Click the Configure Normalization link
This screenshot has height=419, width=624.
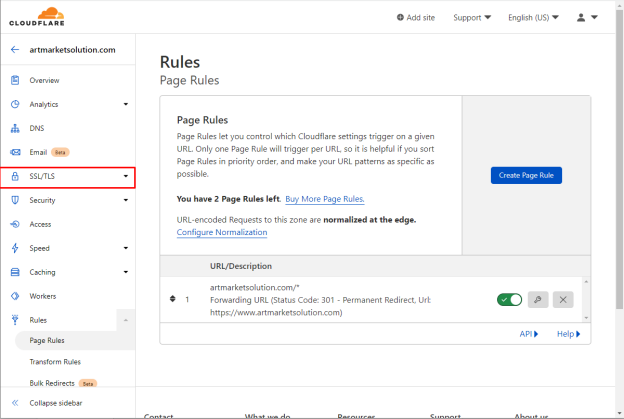[222, 232]
